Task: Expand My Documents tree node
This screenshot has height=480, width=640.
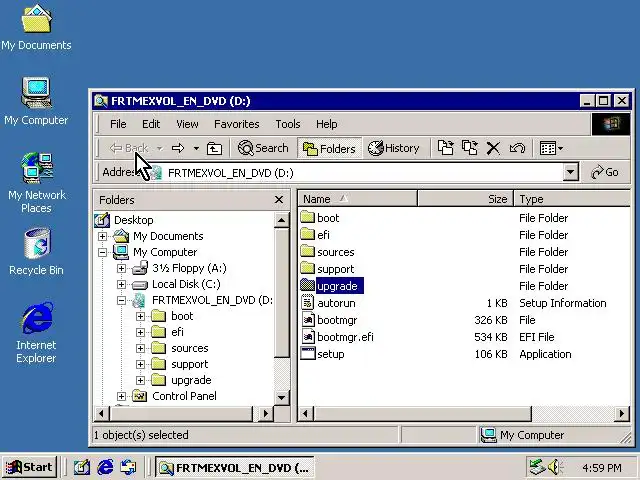Action: (102, 236)
